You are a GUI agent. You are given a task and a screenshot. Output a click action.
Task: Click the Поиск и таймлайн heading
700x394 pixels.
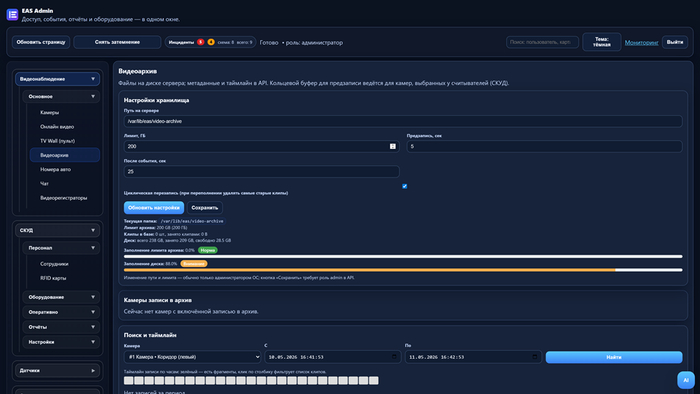click(150, 335)
